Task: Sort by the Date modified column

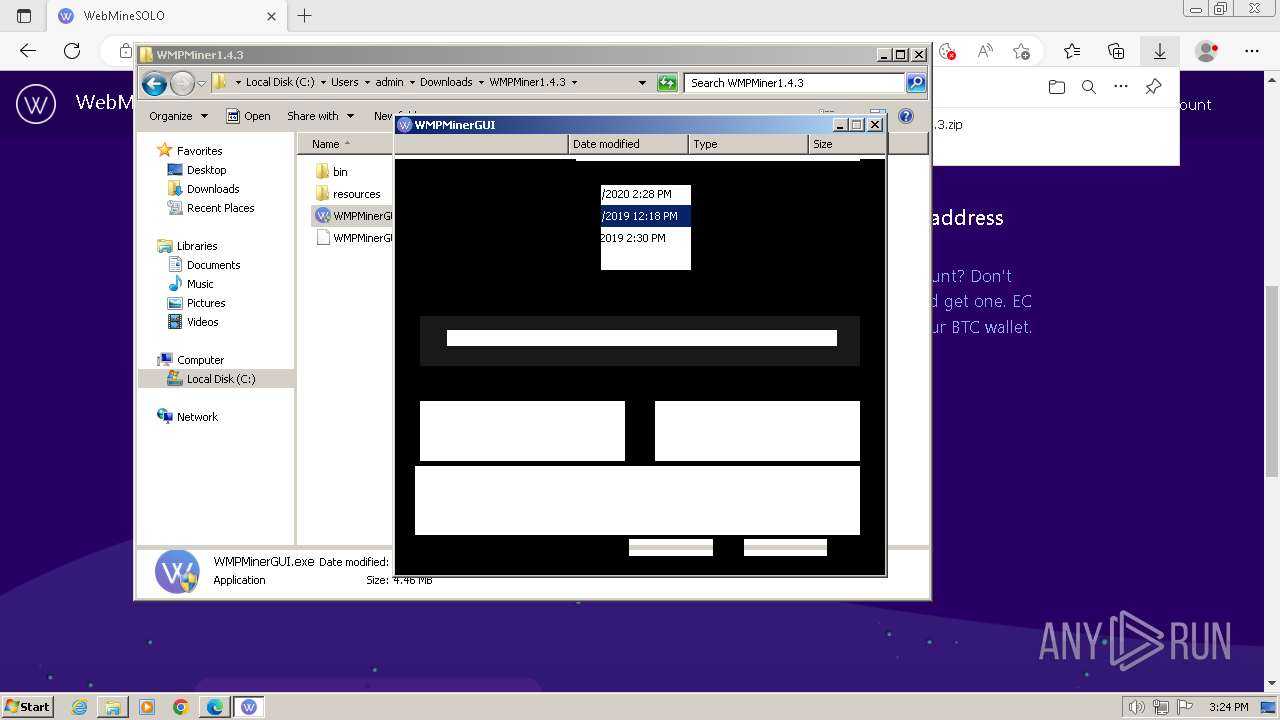Action: (x=629, y=144)
